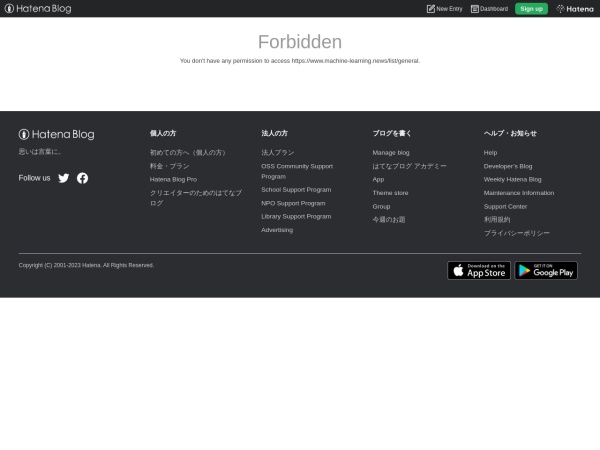This screenshot has height=450, width=600.
Task: Go to the Support Center
Action: [x=505, y=206]
